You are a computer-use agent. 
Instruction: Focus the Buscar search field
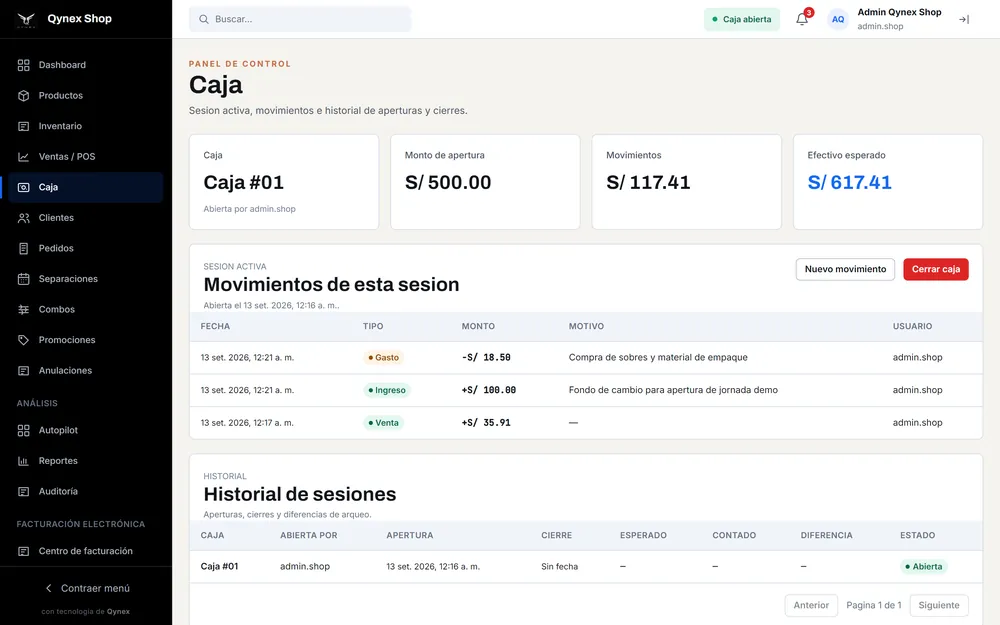(300, 19)
